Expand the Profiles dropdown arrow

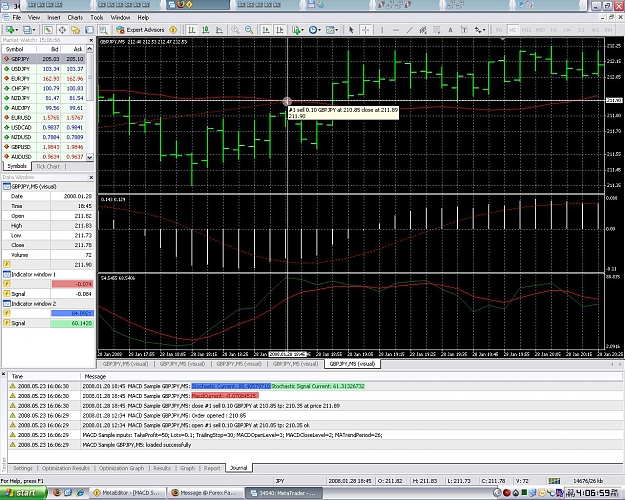pos(34,30)
